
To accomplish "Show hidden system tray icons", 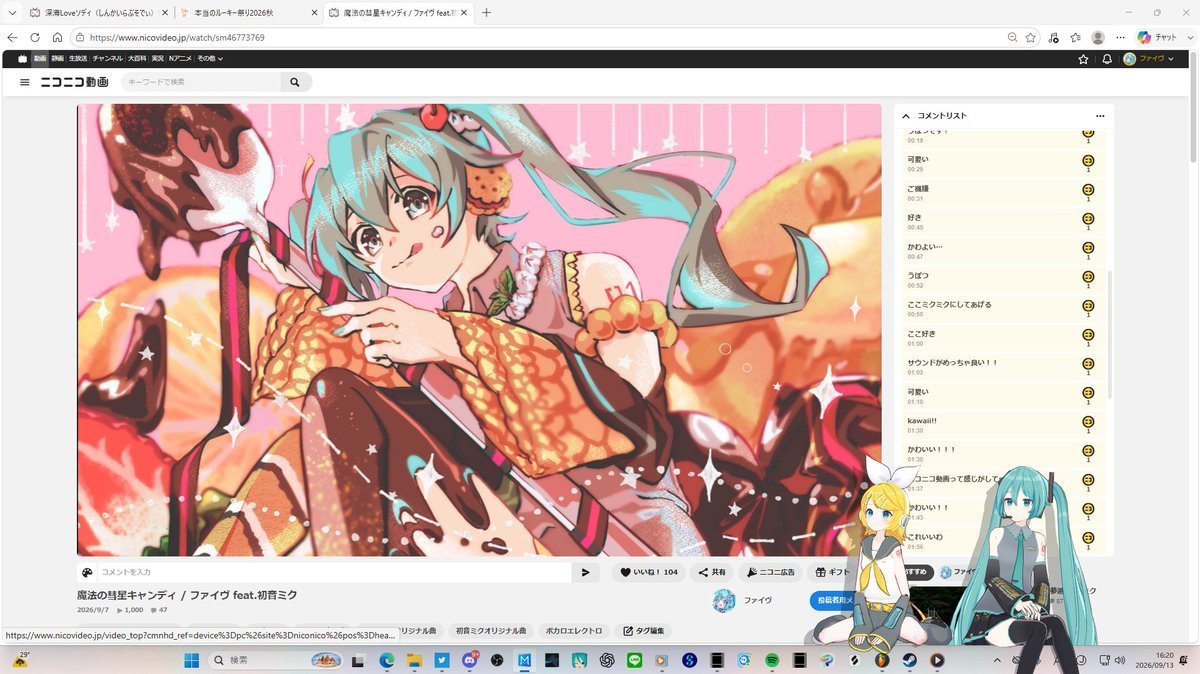I will [997, 660].
